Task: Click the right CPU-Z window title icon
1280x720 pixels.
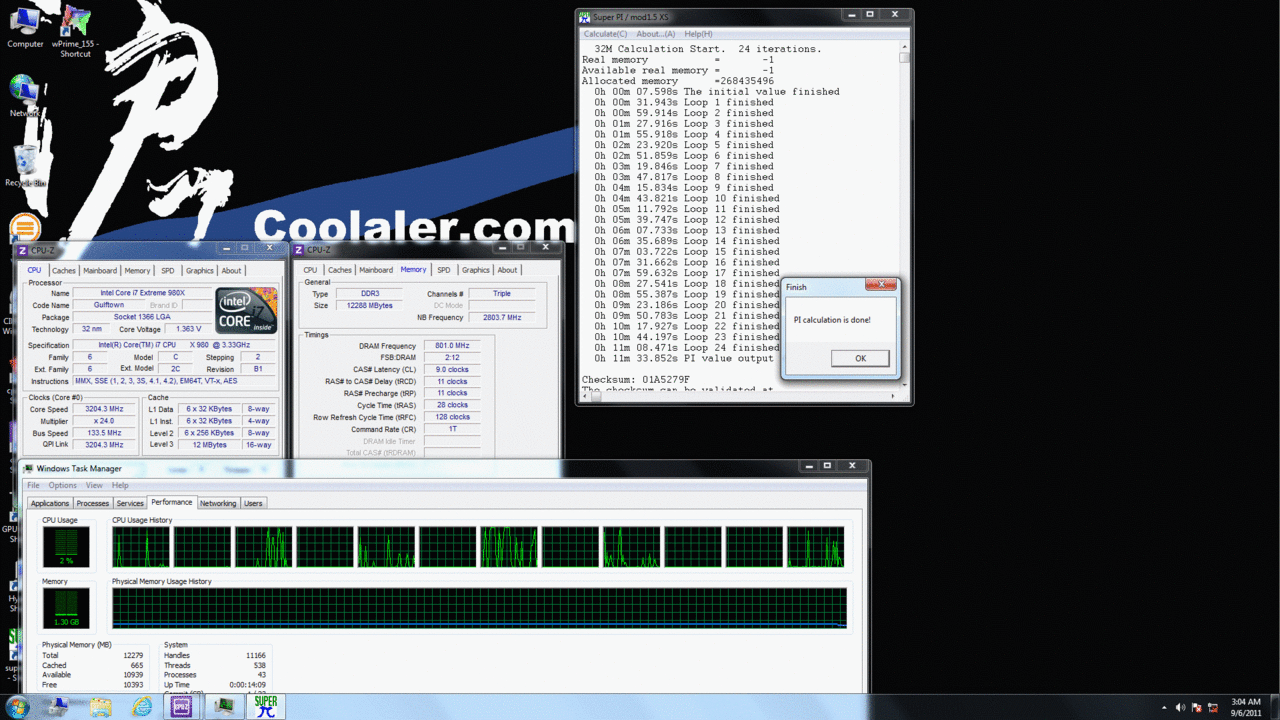Action: tap(300, 250)
